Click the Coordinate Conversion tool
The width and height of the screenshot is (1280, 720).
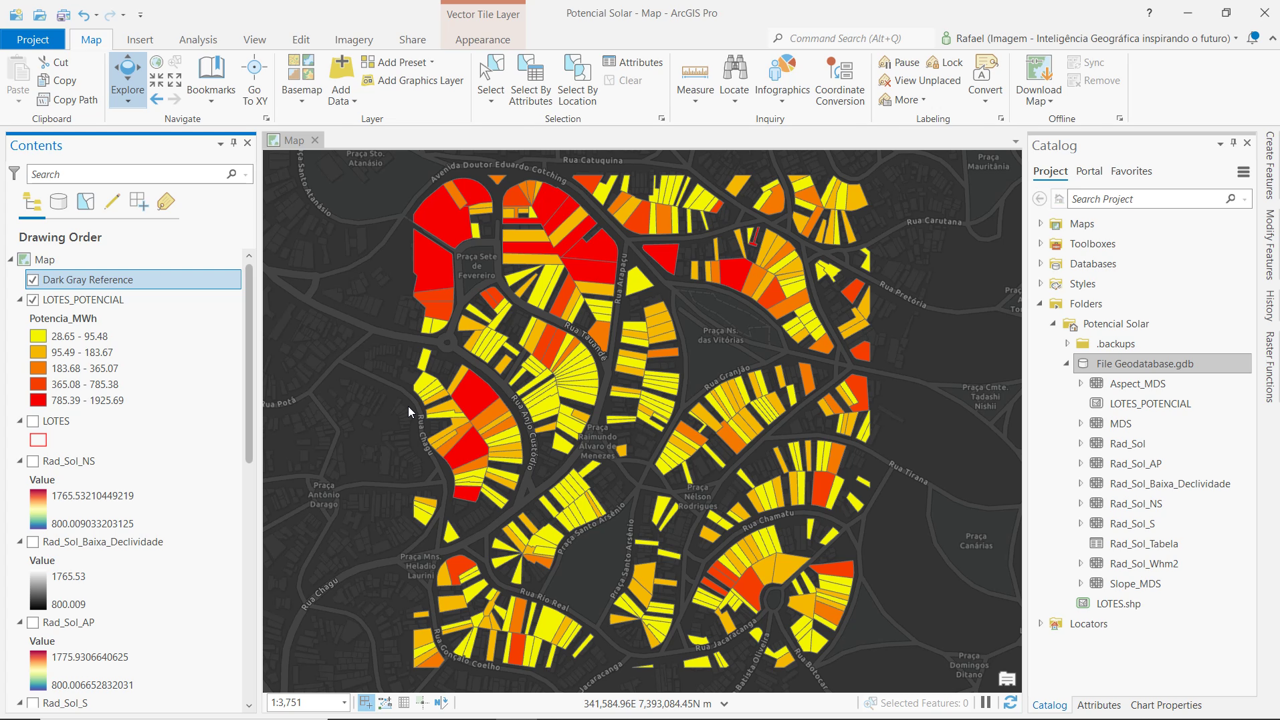pyautogui.click(x=840, y=80)
